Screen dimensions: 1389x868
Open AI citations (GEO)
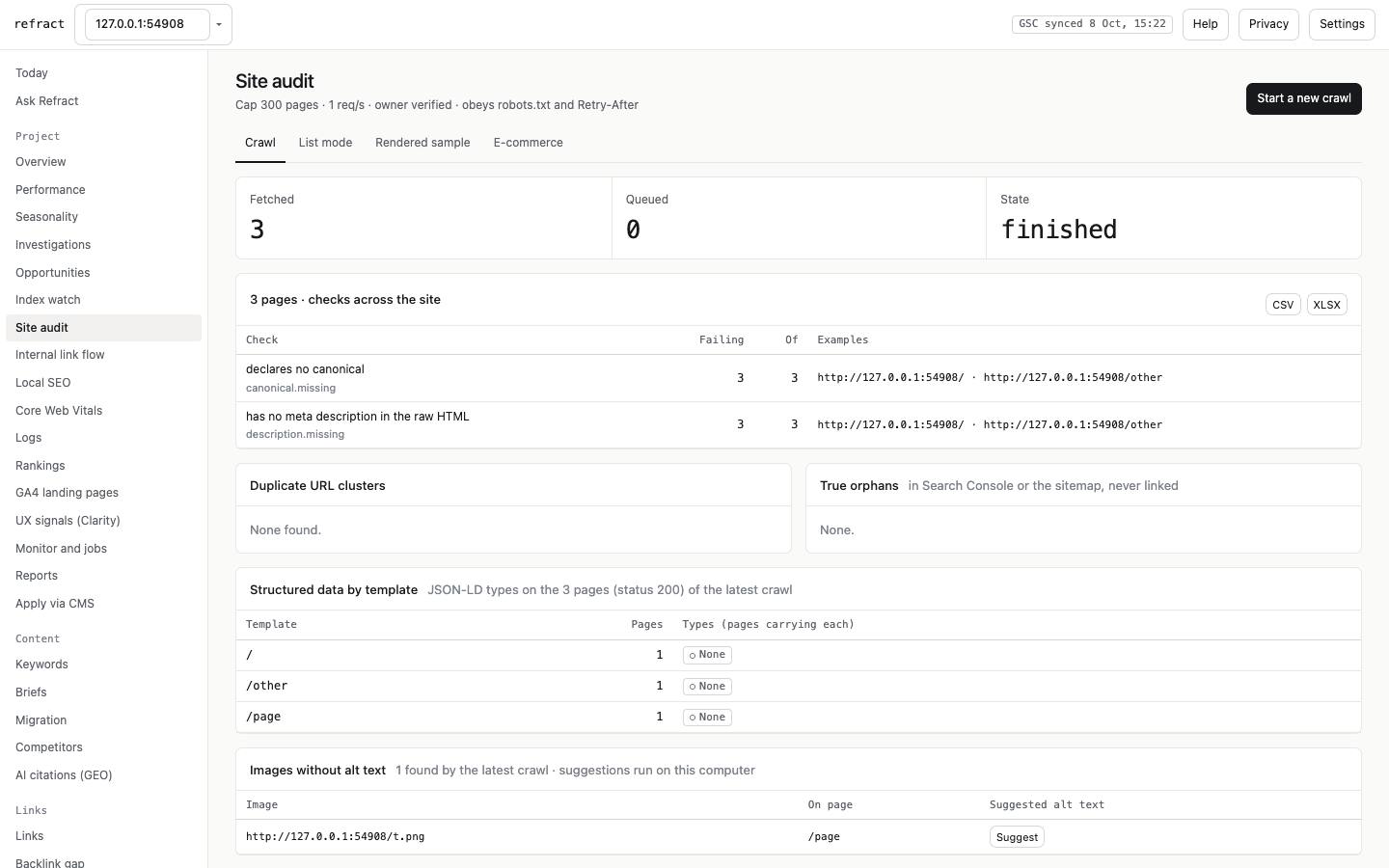click(x=103, y=775)
